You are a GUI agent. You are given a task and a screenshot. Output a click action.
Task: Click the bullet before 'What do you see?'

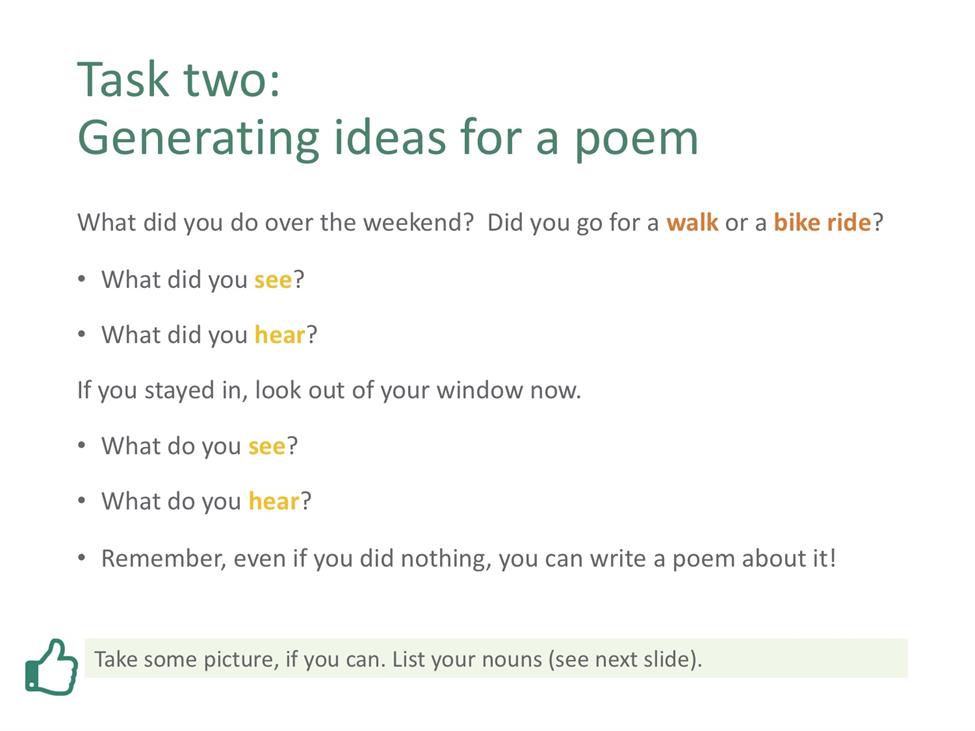coord(81,446)
